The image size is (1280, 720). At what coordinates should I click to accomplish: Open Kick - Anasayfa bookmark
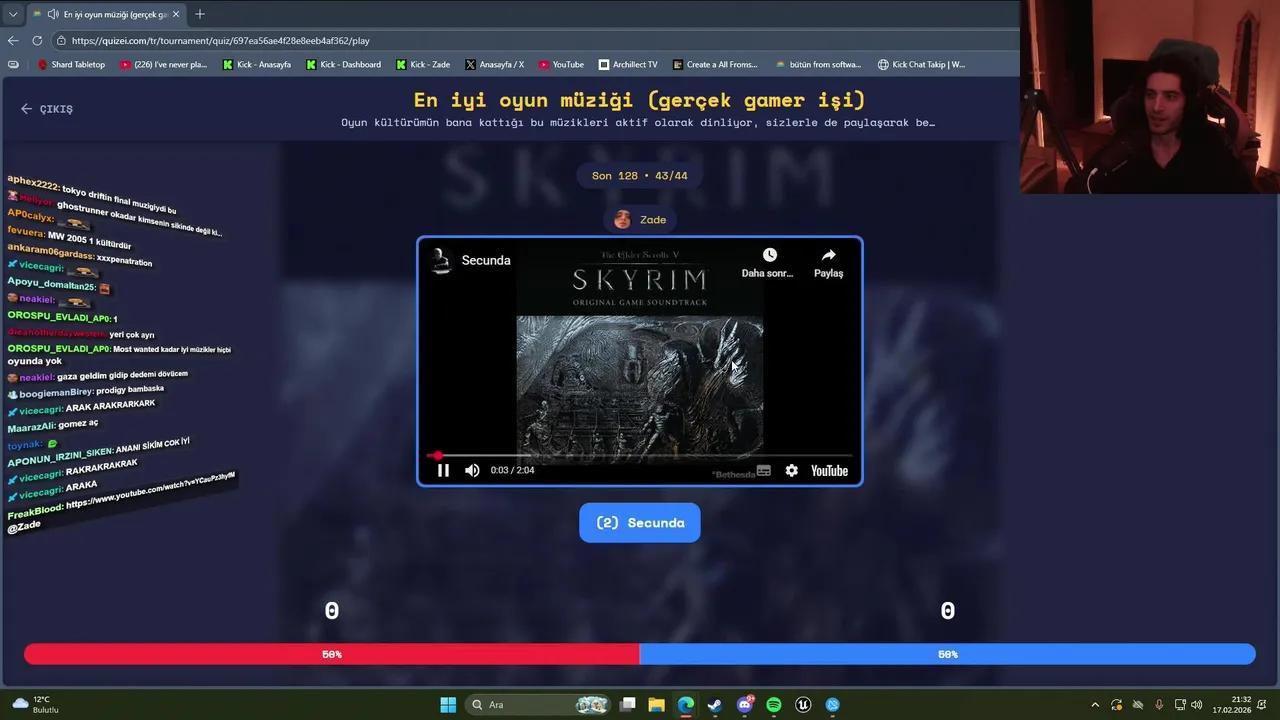257,65
